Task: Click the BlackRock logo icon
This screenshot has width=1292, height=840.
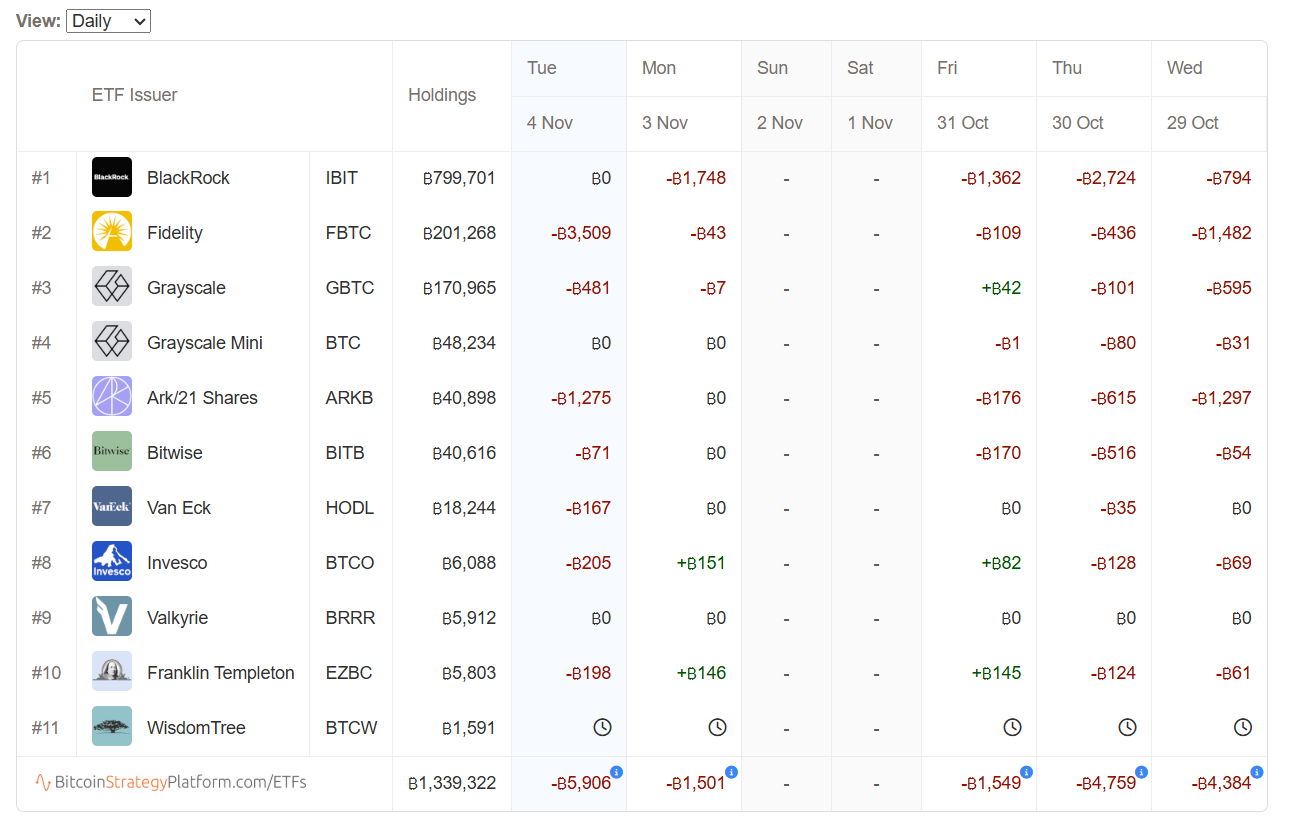Action: pyautogui.click(x=112, y=178)
